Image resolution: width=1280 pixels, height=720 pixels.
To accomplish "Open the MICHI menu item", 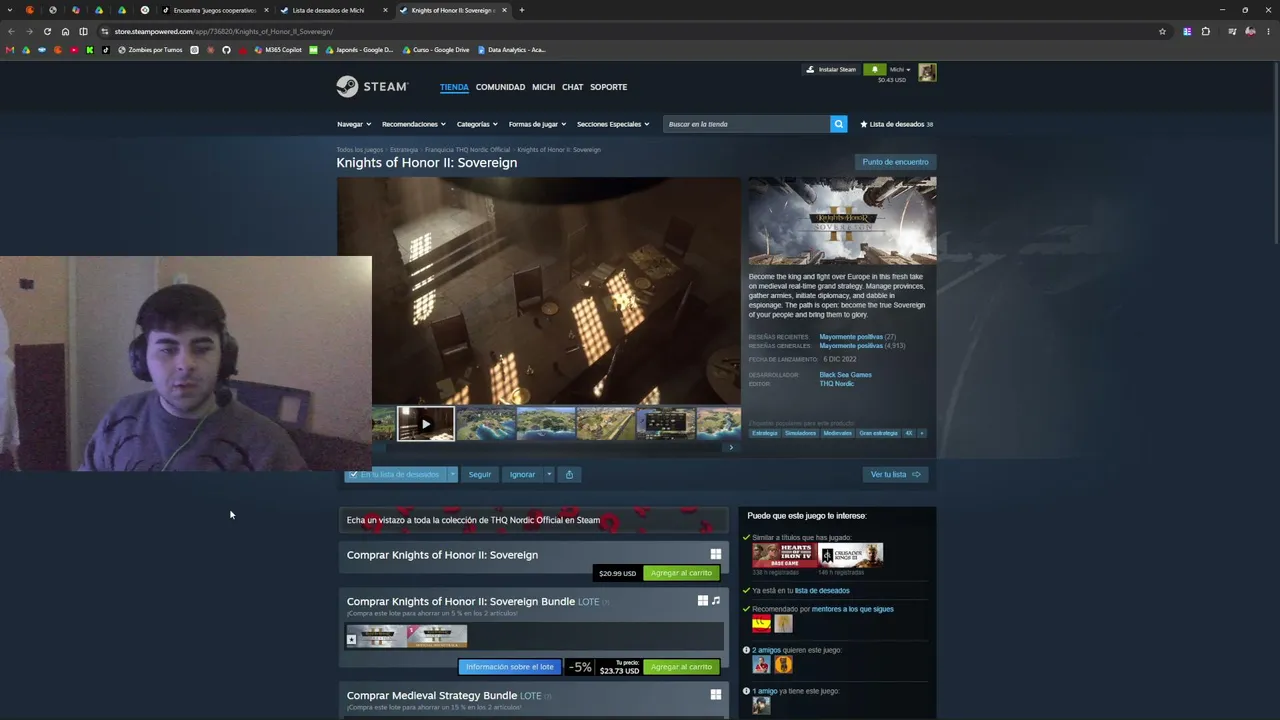I will pos(543,87).
